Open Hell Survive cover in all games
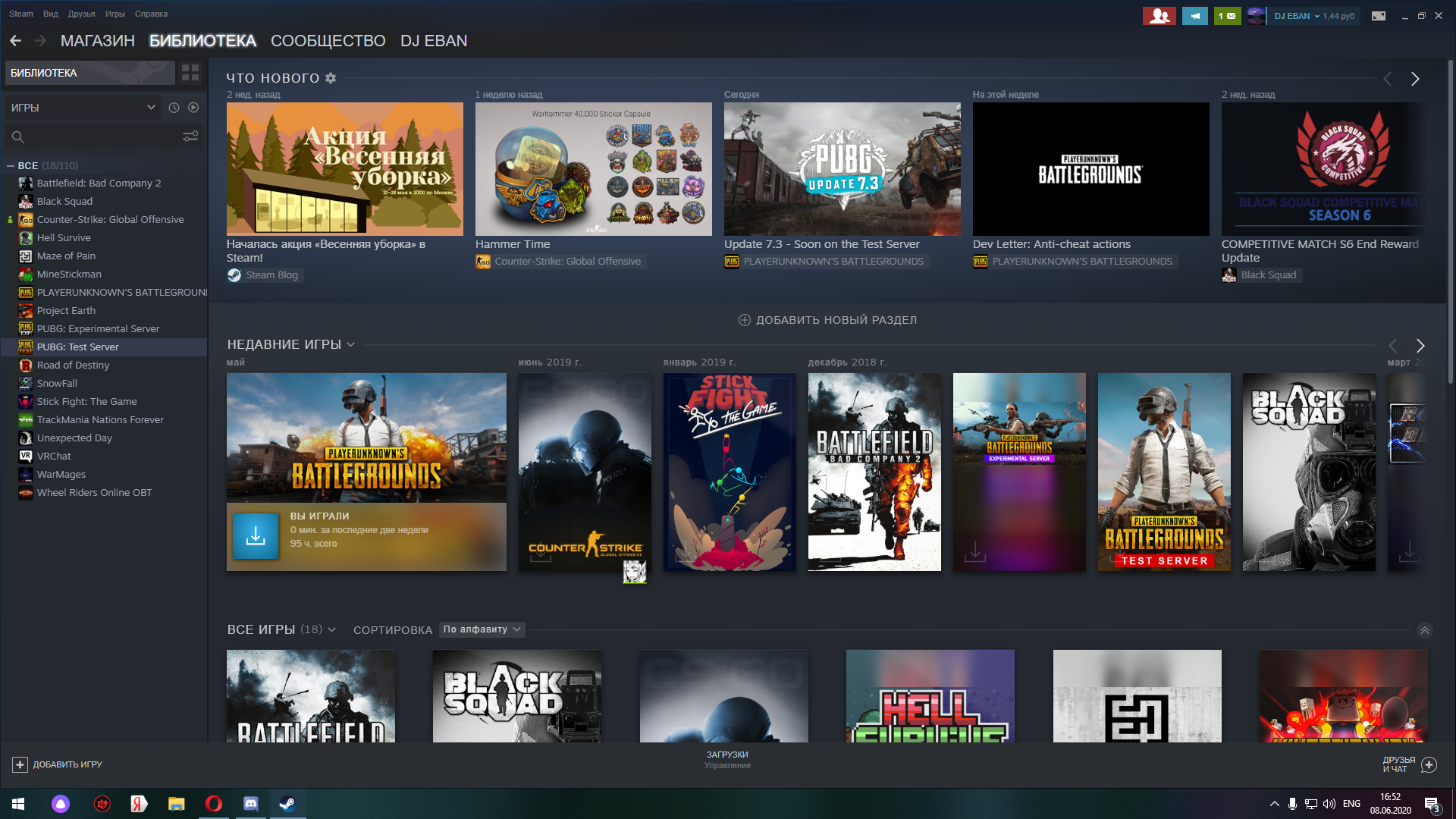Image resolution: width=1456 pixels, height=819 pixels. click(930, 695)
